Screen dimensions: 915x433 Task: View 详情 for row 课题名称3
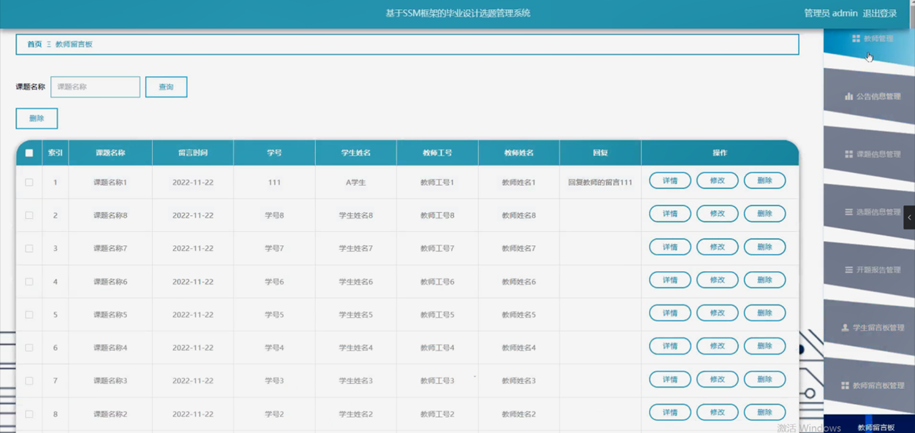tap(670, 379)
